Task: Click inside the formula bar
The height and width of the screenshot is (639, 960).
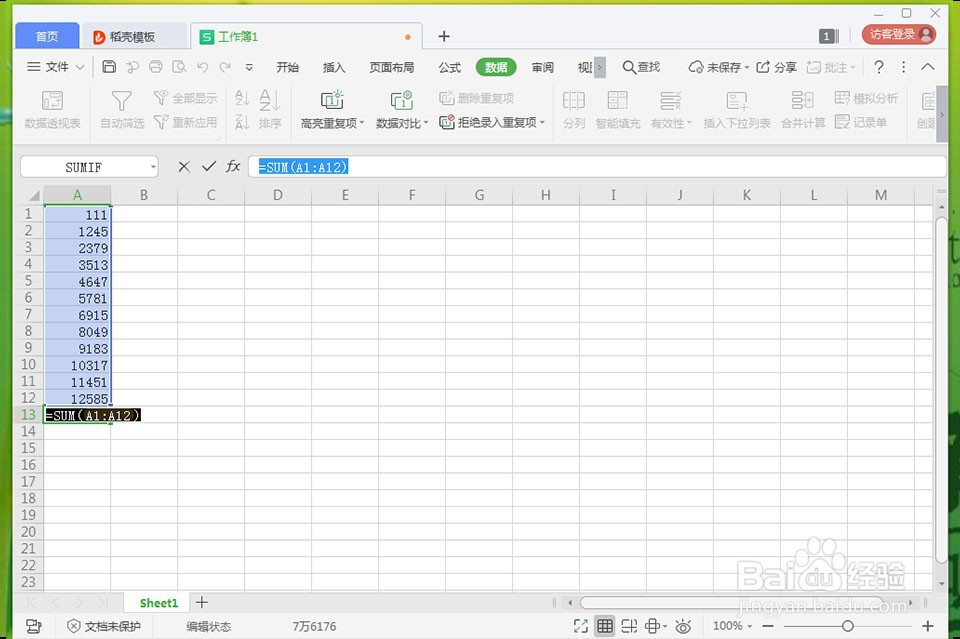Action: click(597, 166)
